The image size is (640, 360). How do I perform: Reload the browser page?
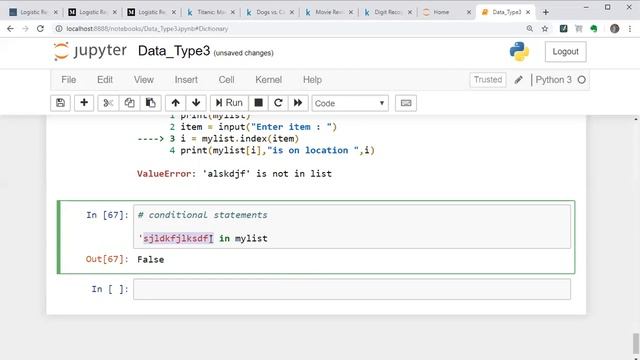[40, 29]
